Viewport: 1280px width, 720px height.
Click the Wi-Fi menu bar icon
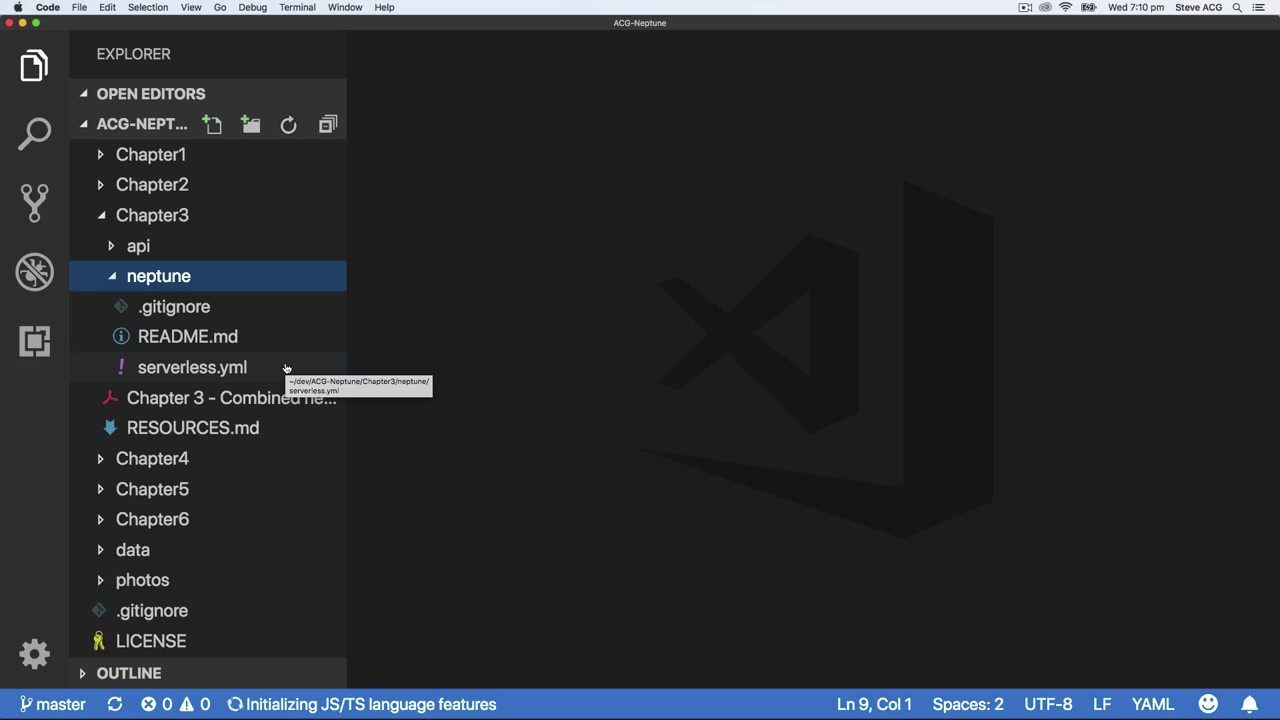[x=1066, y=7]
